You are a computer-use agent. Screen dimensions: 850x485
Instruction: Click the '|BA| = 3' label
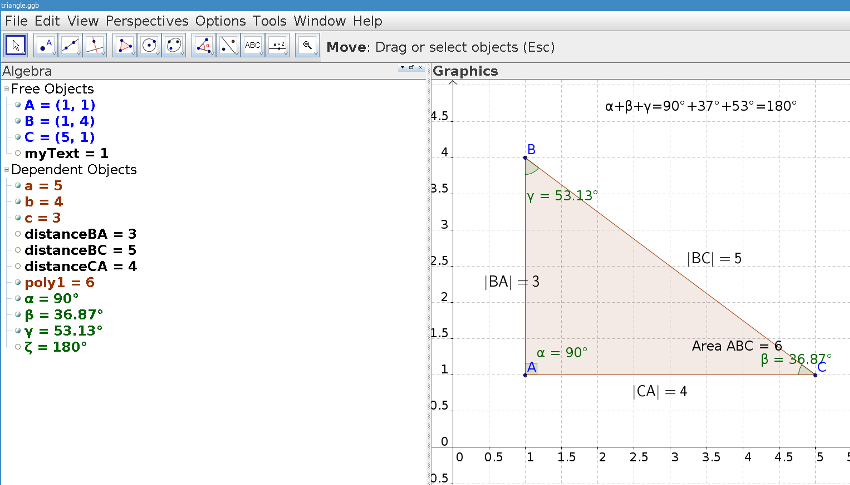512,282
